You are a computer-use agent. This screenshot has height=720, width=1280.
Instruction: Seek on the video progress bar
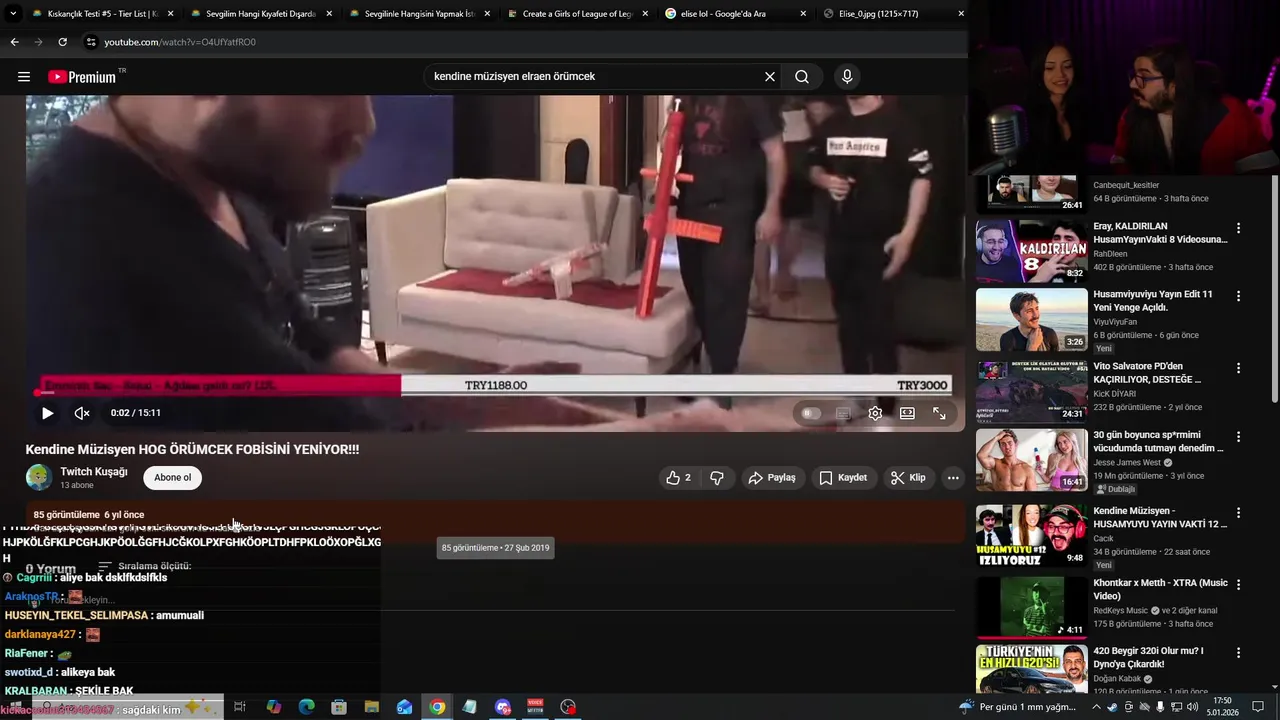(x=495, y=394)
